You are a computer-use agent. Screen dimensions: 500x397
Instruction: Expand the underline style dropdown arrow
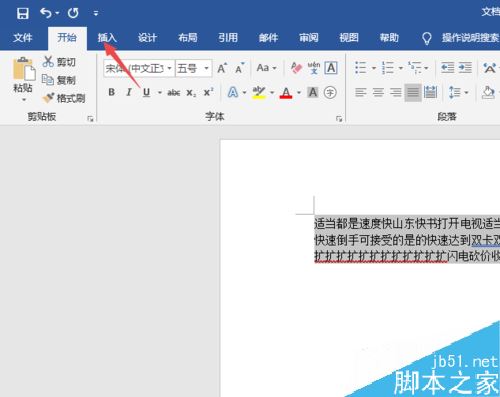coord(160,93)
